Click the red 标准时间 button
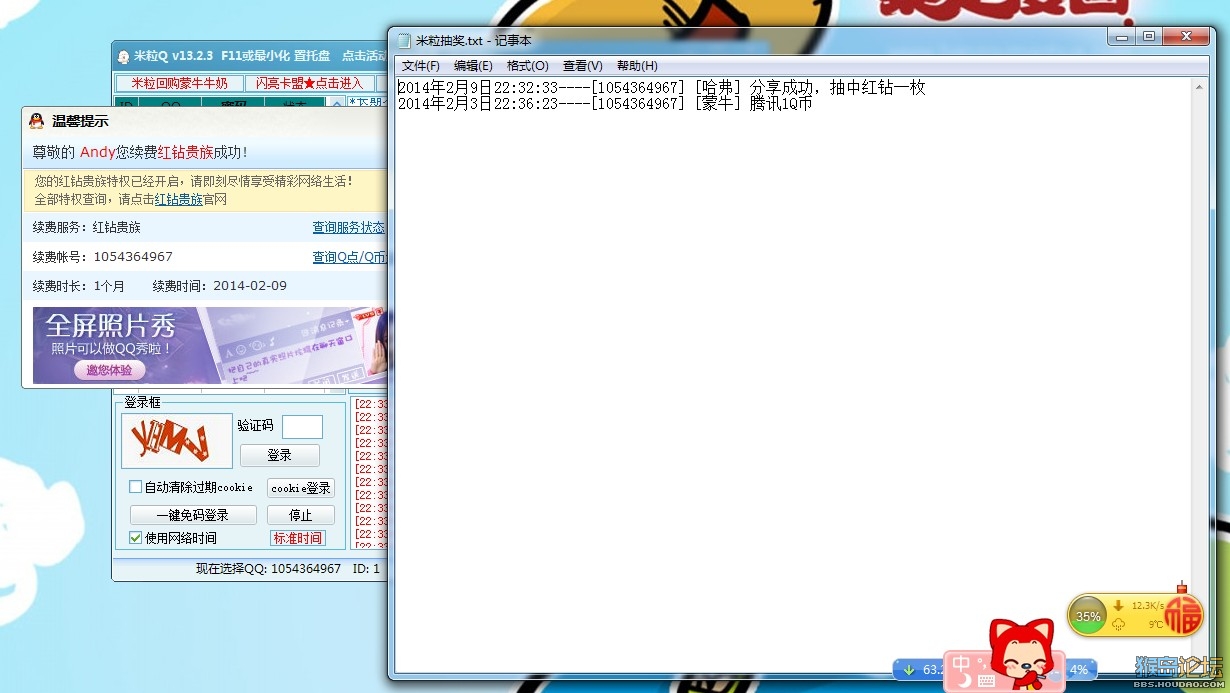 298,538
